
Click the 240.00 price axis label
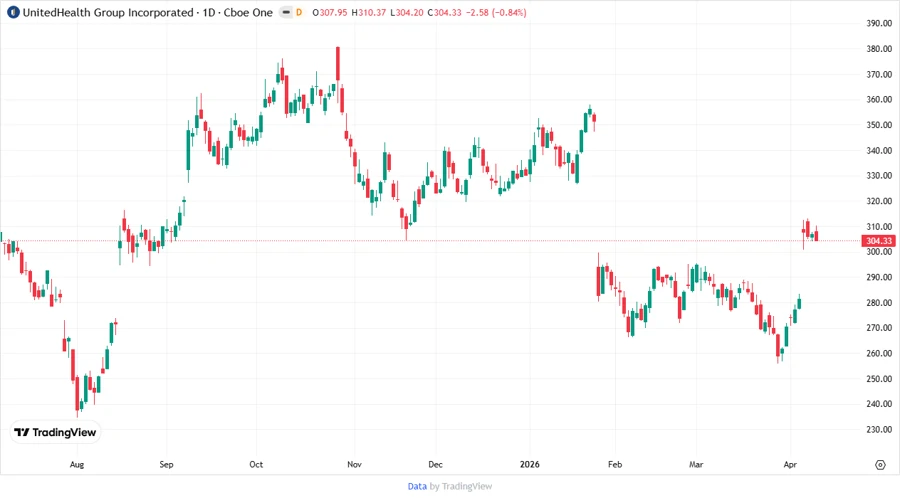point(879,404)
